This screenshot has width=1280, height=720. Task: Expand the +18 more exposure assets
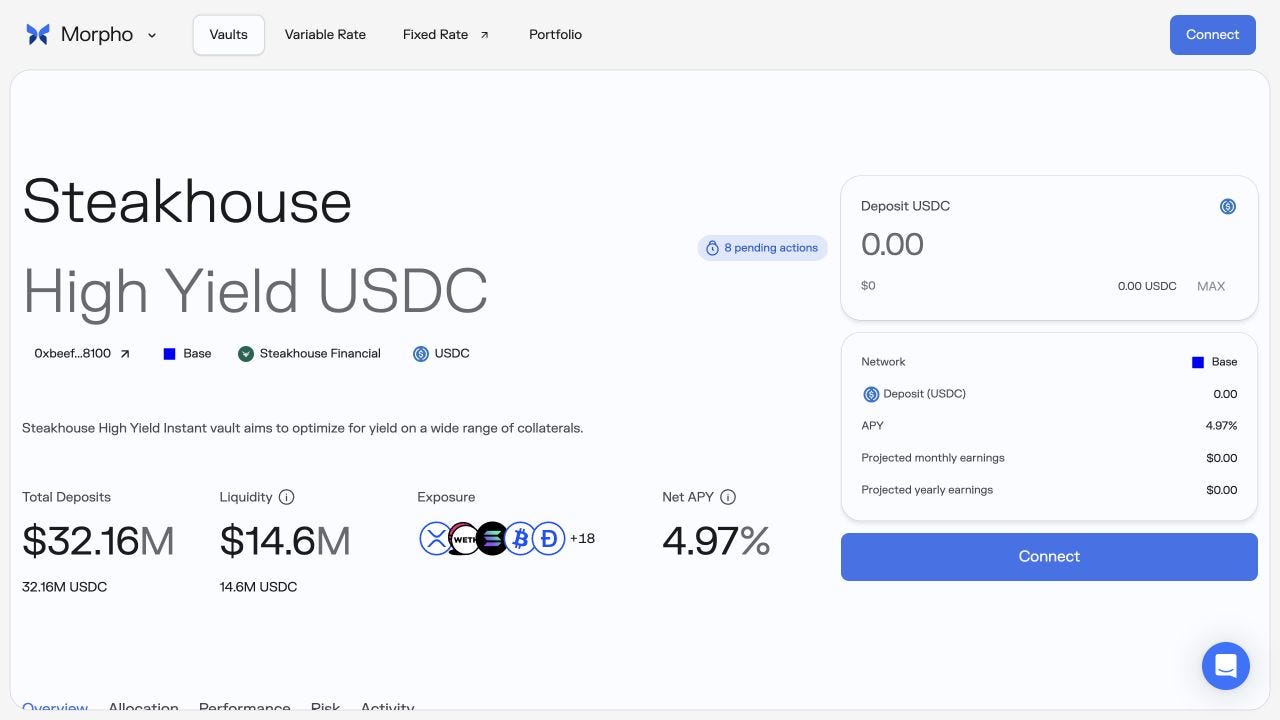[582, 538]
